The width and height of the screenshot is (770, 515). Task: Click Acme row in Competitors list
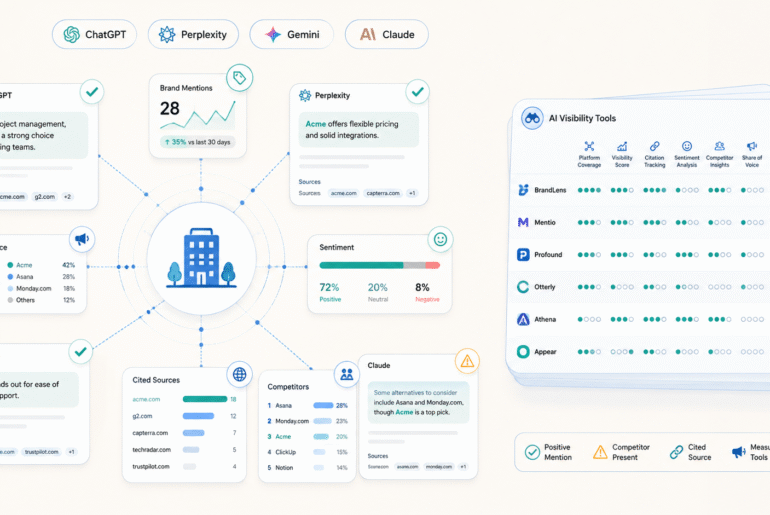click(307, 436)
